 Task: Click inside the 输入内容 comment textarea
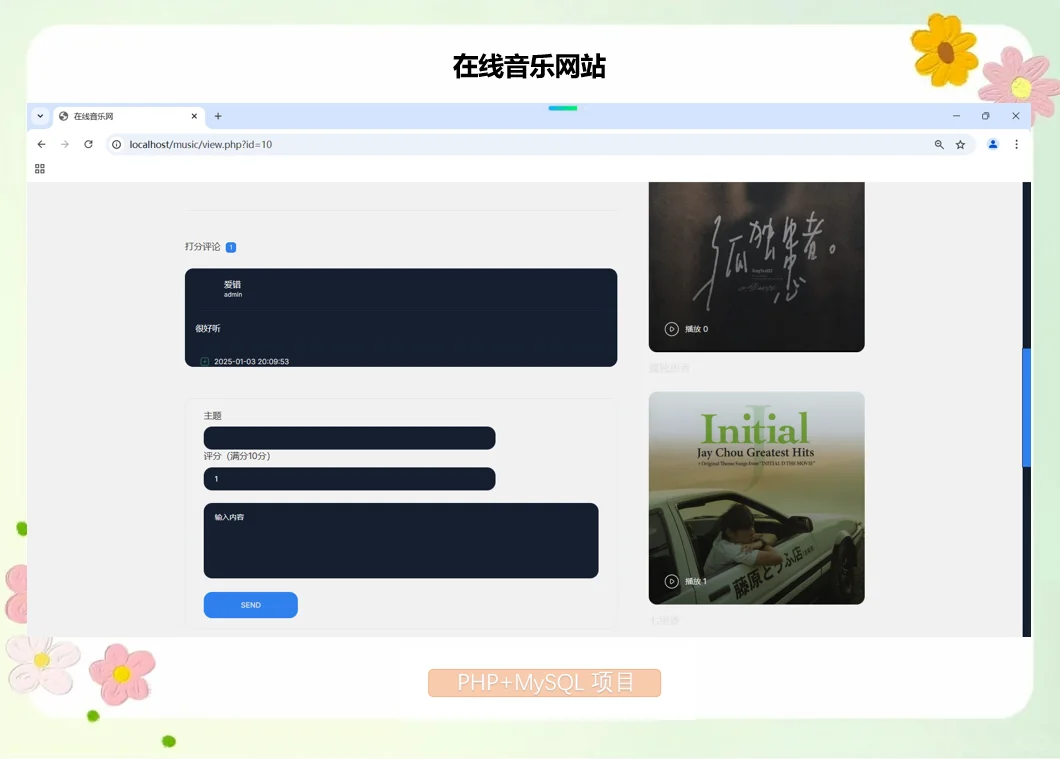click(x=400, y=541)
